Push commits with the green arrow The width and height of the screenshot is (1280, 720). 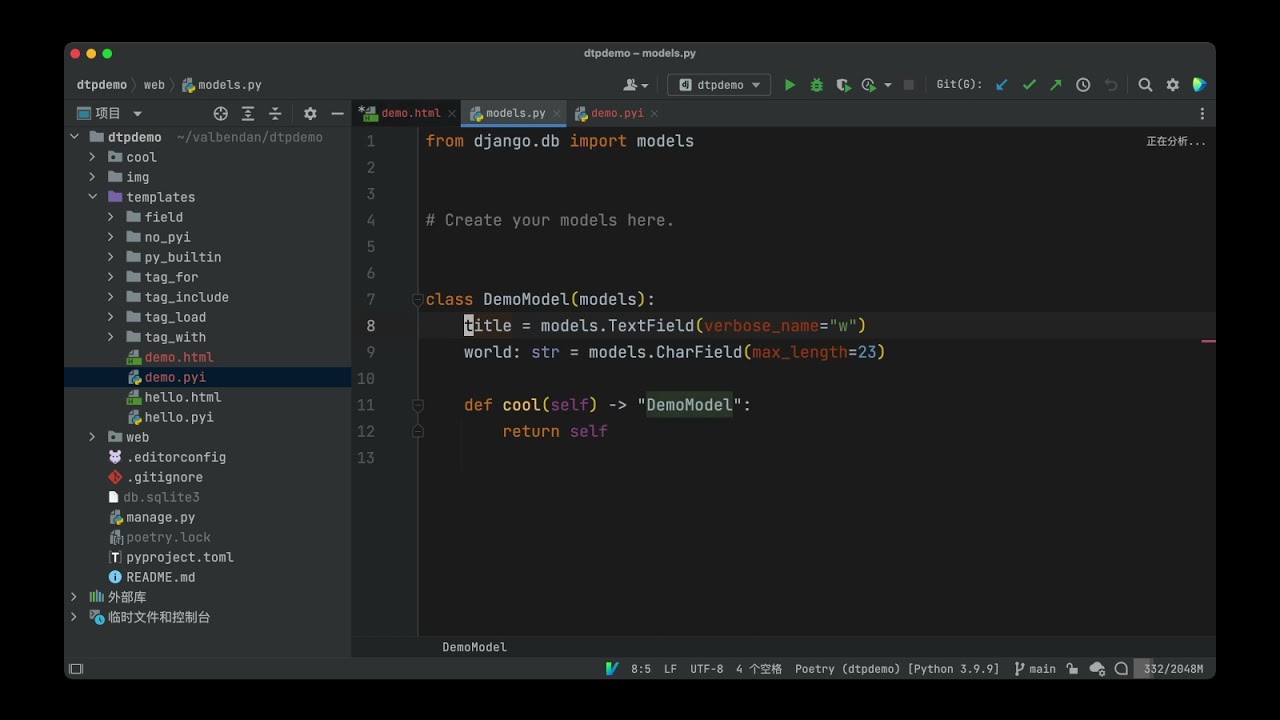point(1056,85)
